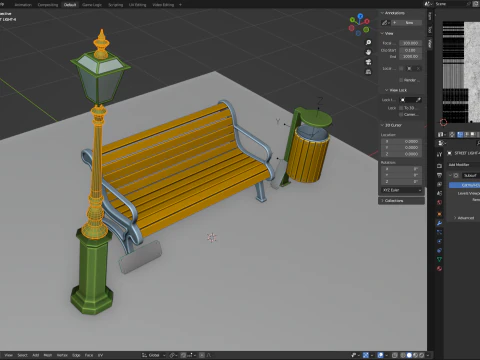Click the Clip Start value field
The image size is (480, 360).
coord(410,50)
